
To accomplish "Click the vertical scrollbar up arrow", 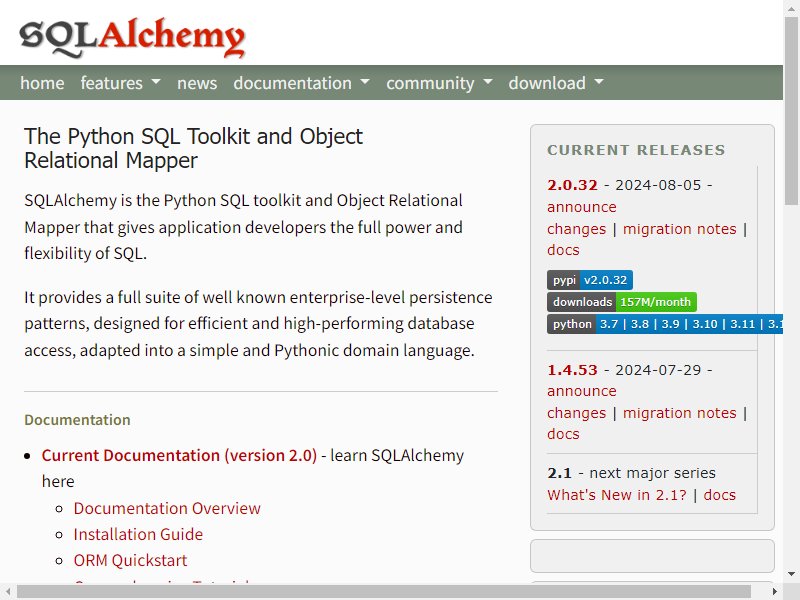I will 791,8.
